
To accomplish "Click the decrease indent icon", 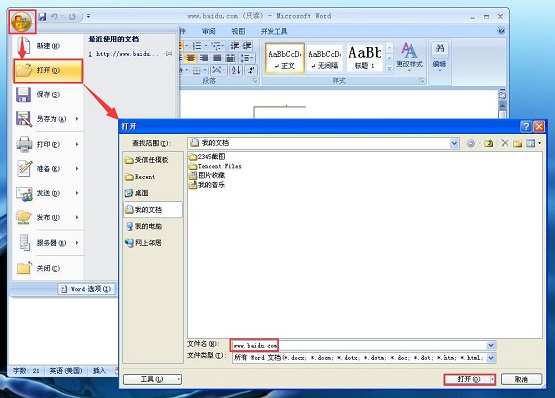I will point(235,46).
